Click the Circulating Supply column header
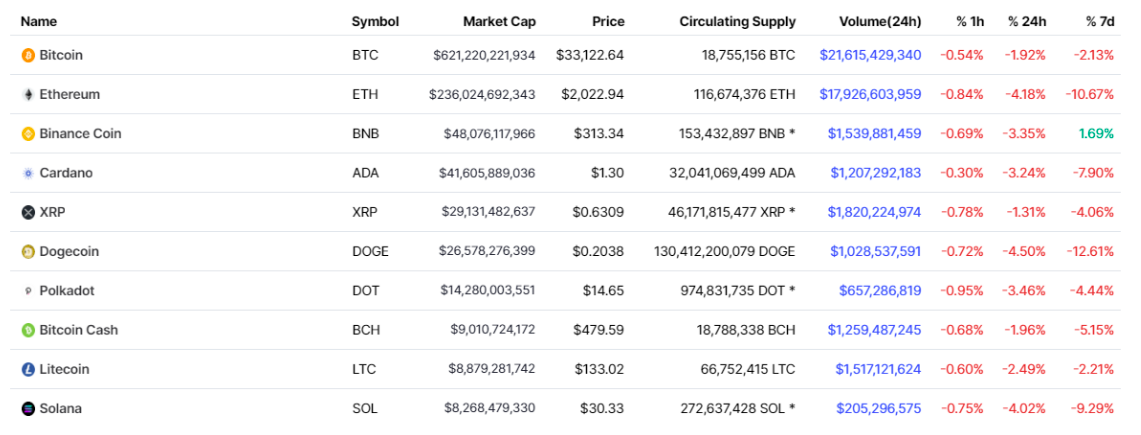 [737, 21]
